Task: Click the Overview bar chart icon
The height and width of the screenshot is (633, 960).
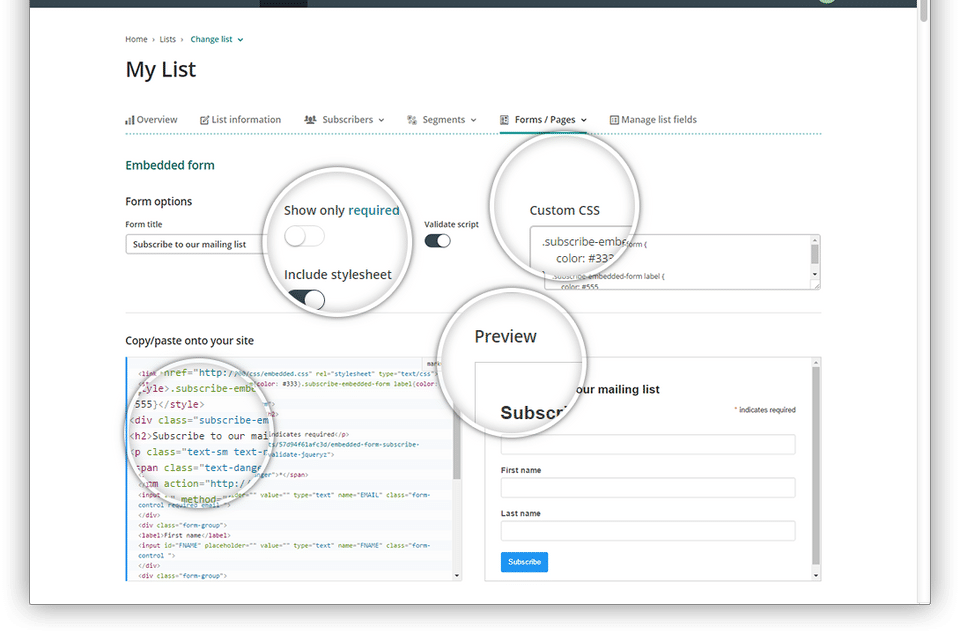Action: (x=129, y=120)
